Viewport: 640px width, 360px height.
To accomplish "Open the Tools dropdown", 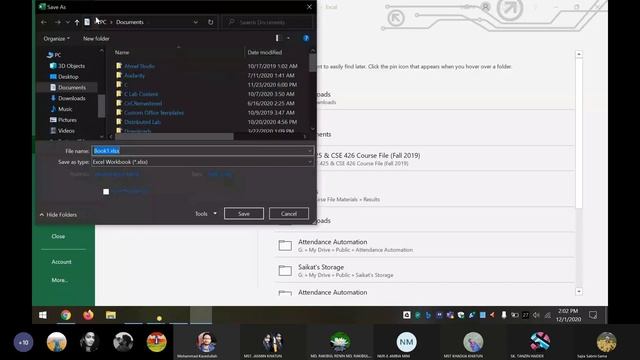I will tap(206, 213).
